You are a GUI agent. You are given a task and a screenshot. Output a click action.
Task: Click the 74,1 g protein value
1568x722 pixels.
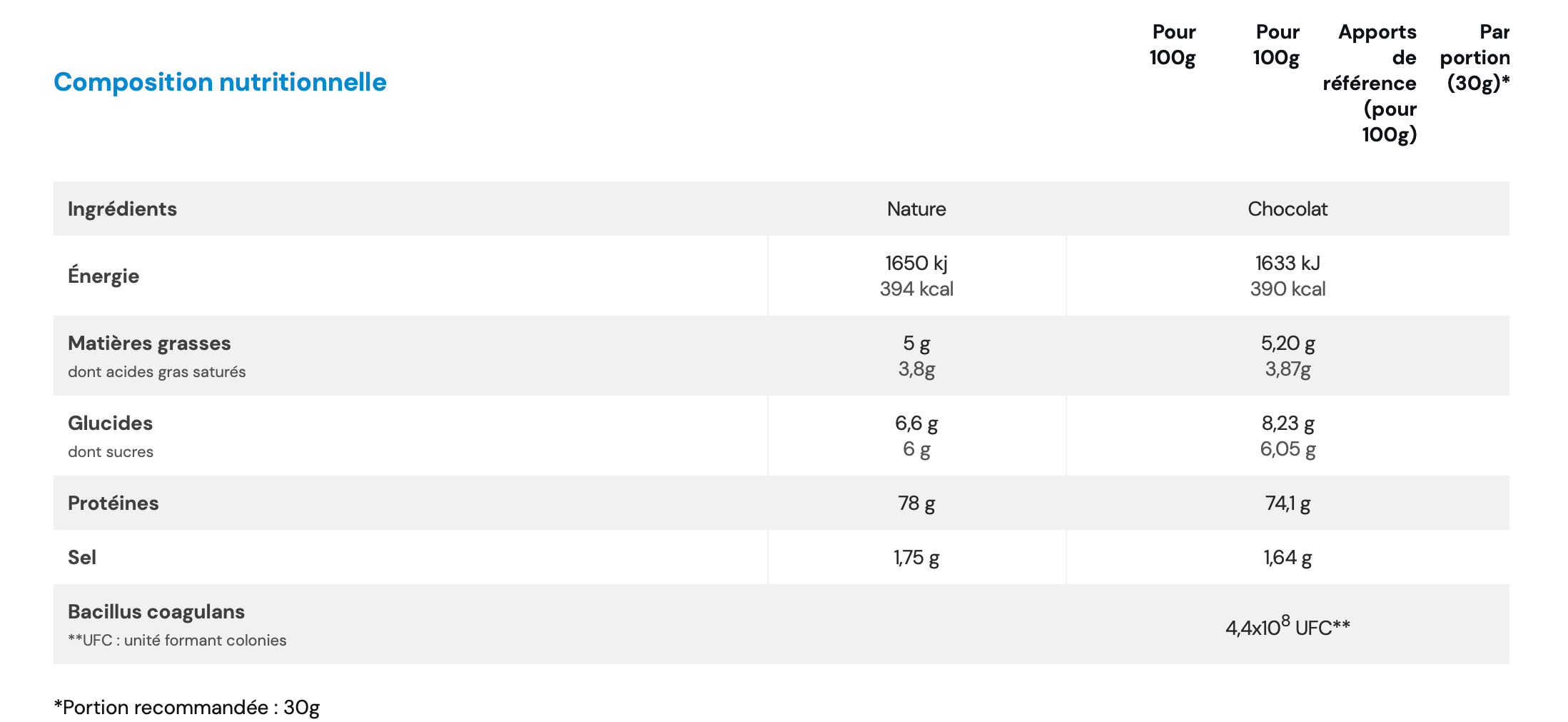click(1288, 503)
